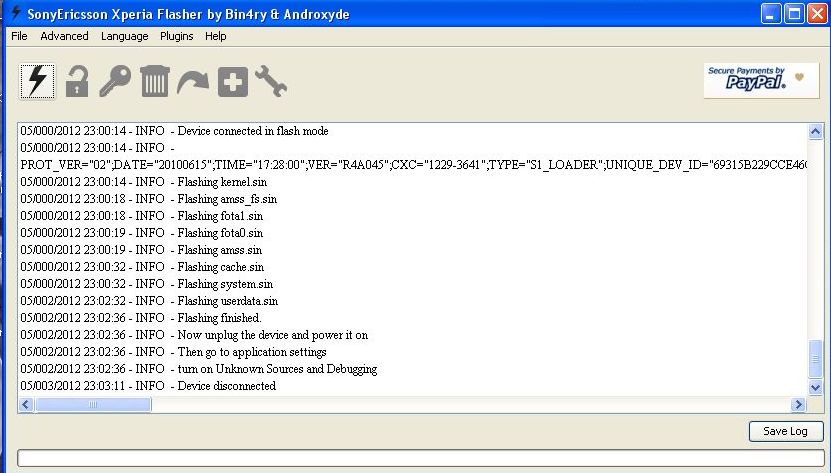Open the Language menu

[125, 36]
